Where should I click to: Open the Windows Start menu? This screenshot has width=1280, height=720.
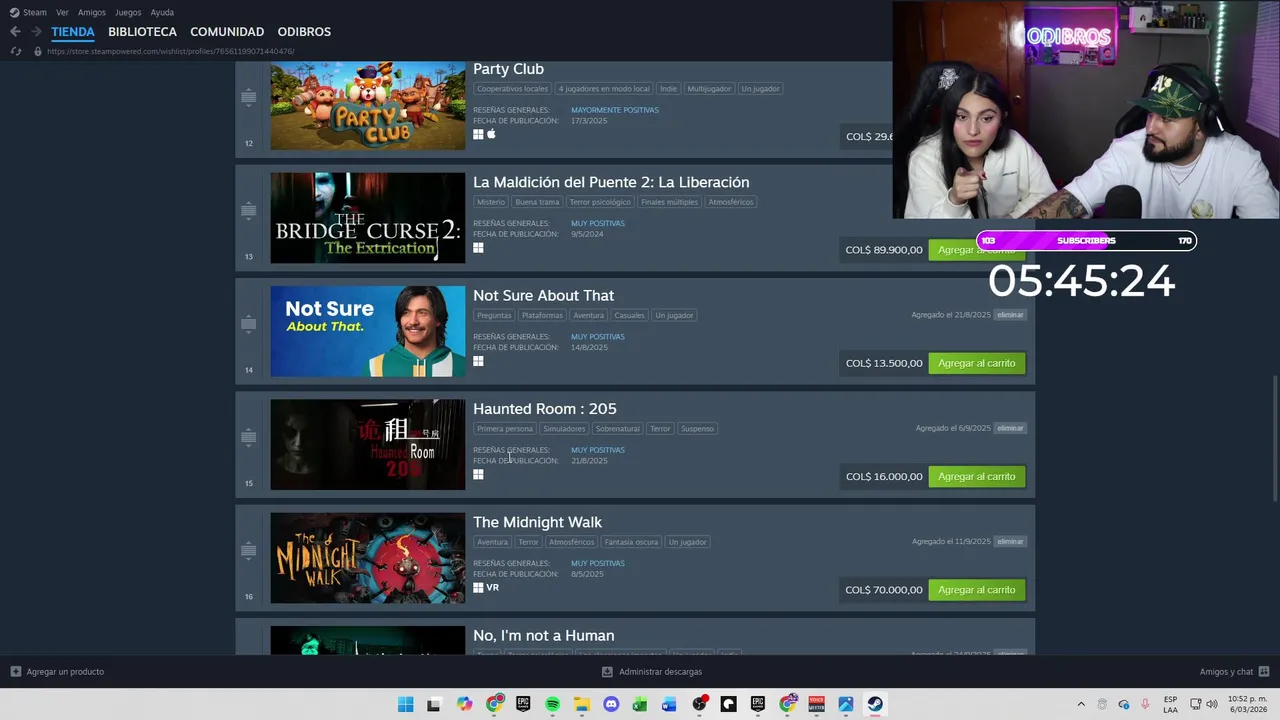pos(405,704)
